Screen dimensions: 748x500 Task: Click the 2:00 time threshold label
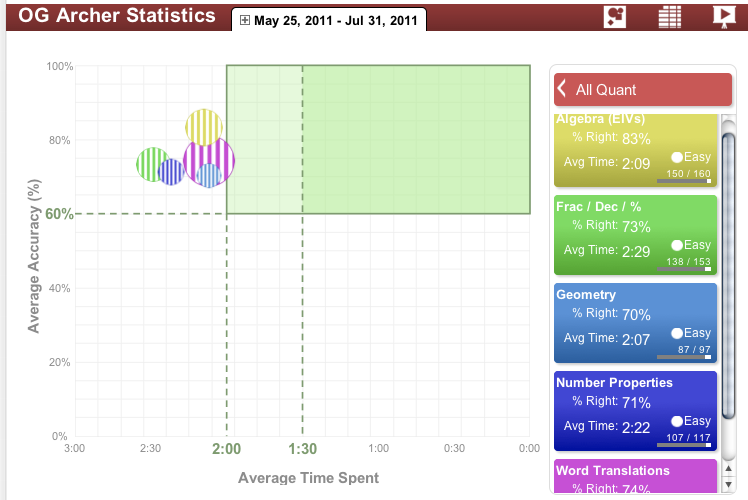227,448
